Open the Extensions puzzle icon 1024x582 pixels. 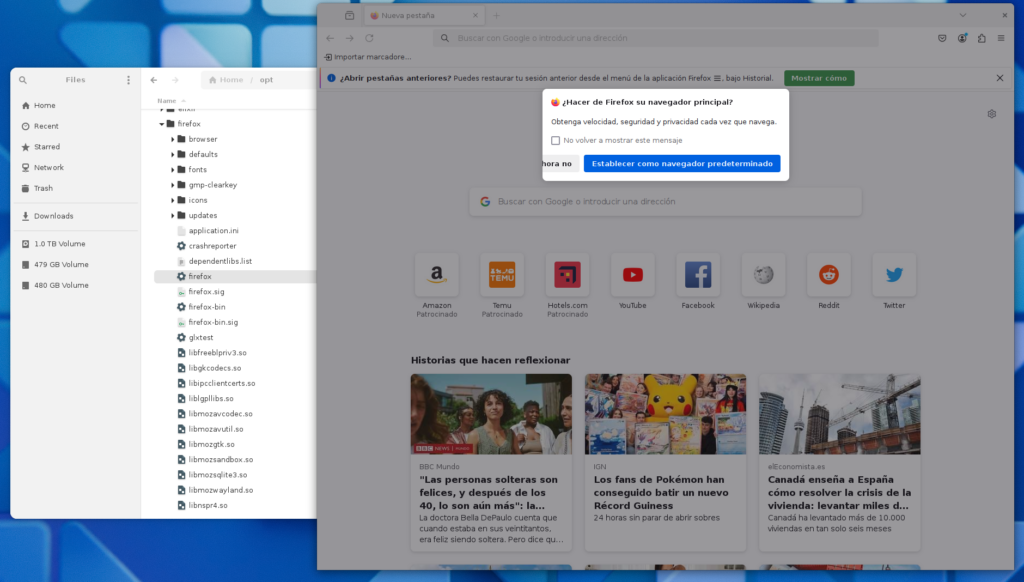[x=981, y=38]
